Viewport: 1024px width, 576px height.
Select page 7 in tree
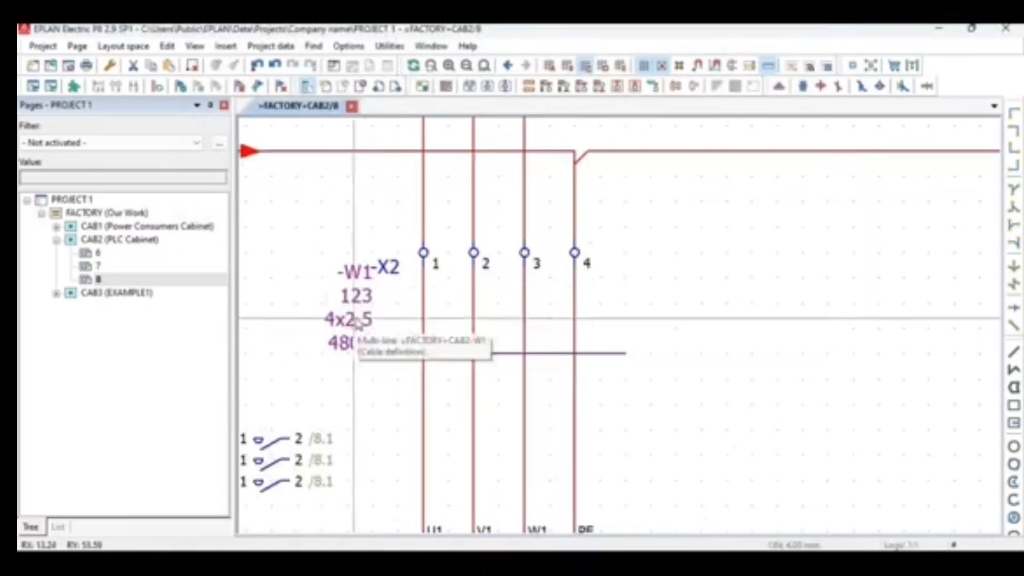click(98, 266)
